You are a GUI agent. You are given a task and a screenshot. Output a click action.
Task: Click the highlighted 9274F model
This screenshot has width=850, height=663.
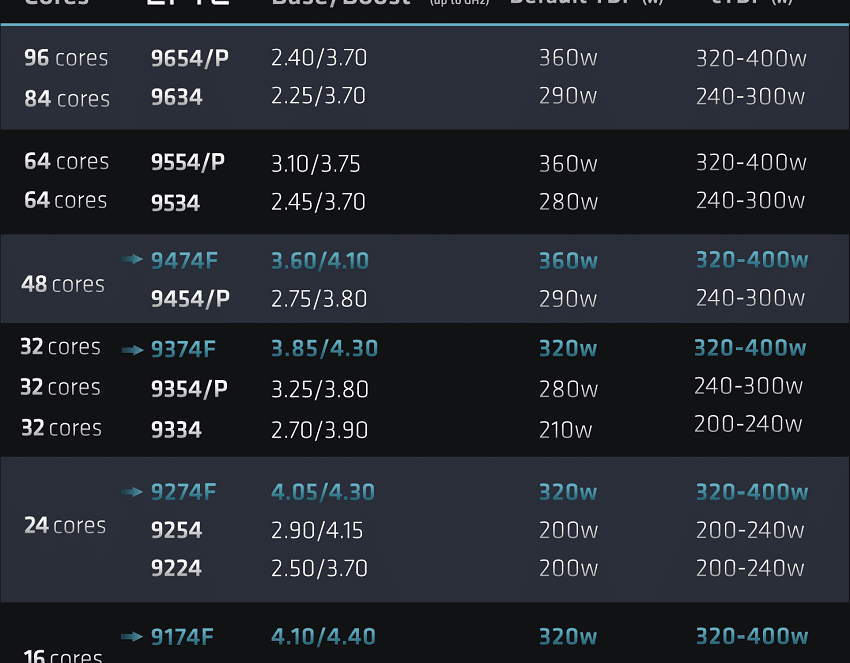click(183, 492)
